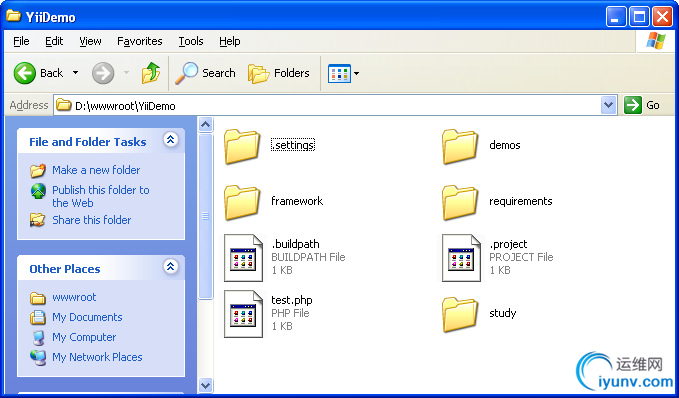Click the greyed Forward arrow button
Viewport: 679px width, 398px height.
103,73
